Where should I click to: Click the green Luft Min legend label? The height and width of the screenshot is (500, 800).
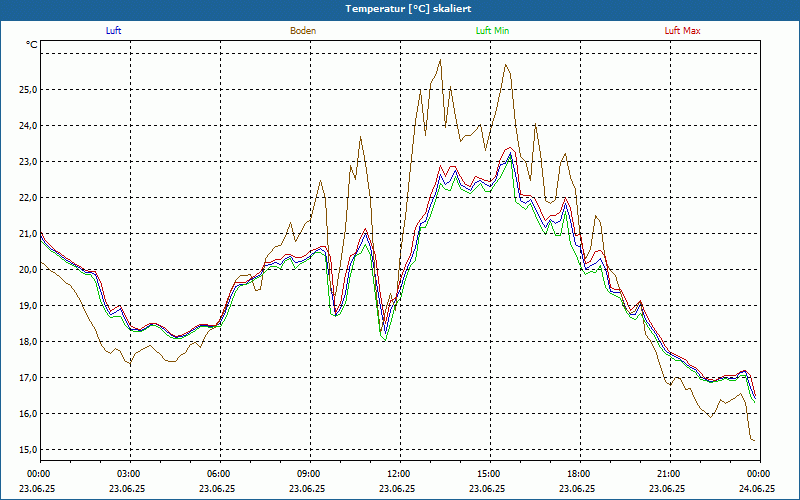(492, 31)
